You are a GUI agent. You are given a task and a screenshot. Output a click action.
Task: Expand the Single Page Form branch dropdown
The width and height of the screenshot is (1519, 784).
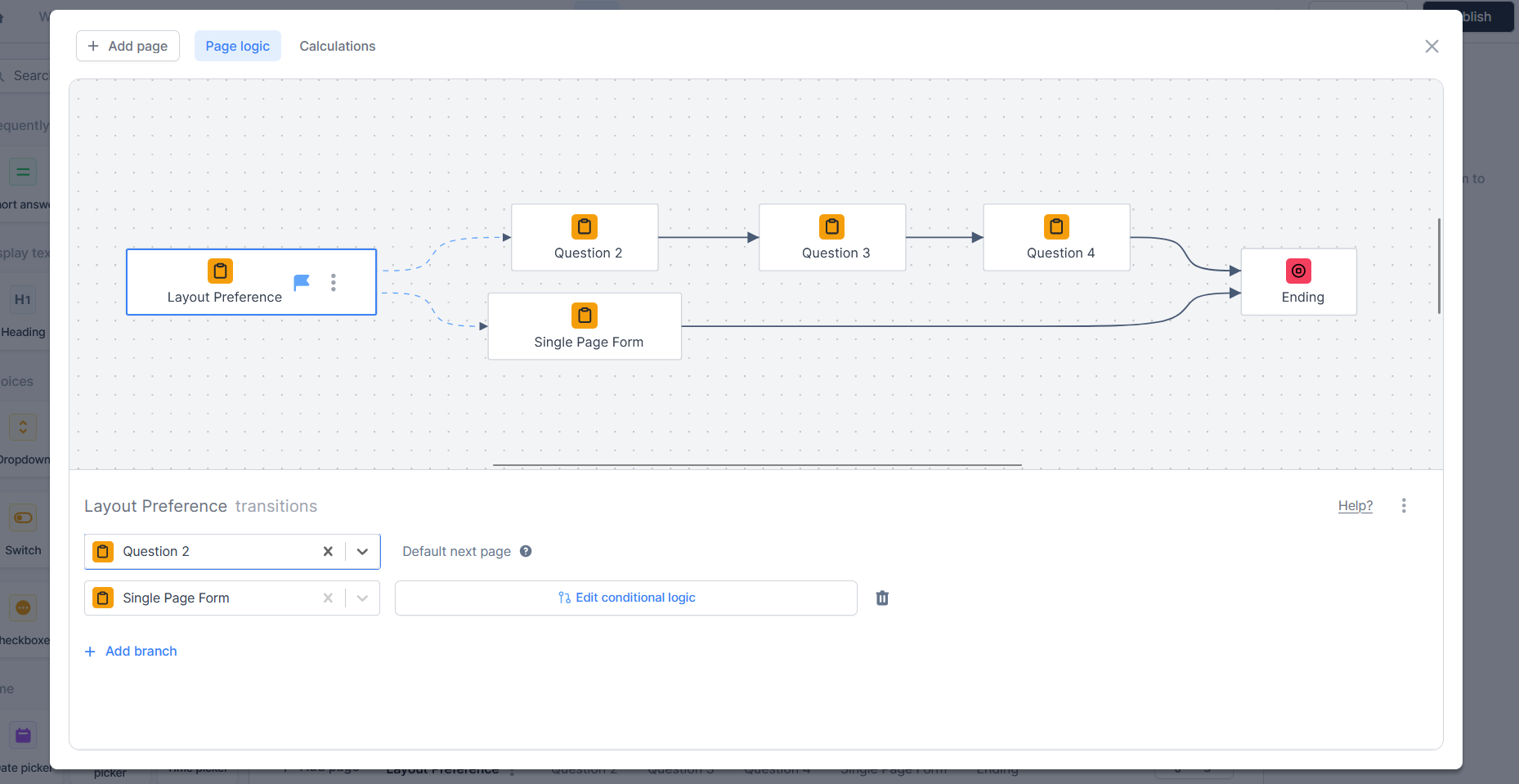tap(363, 598)
